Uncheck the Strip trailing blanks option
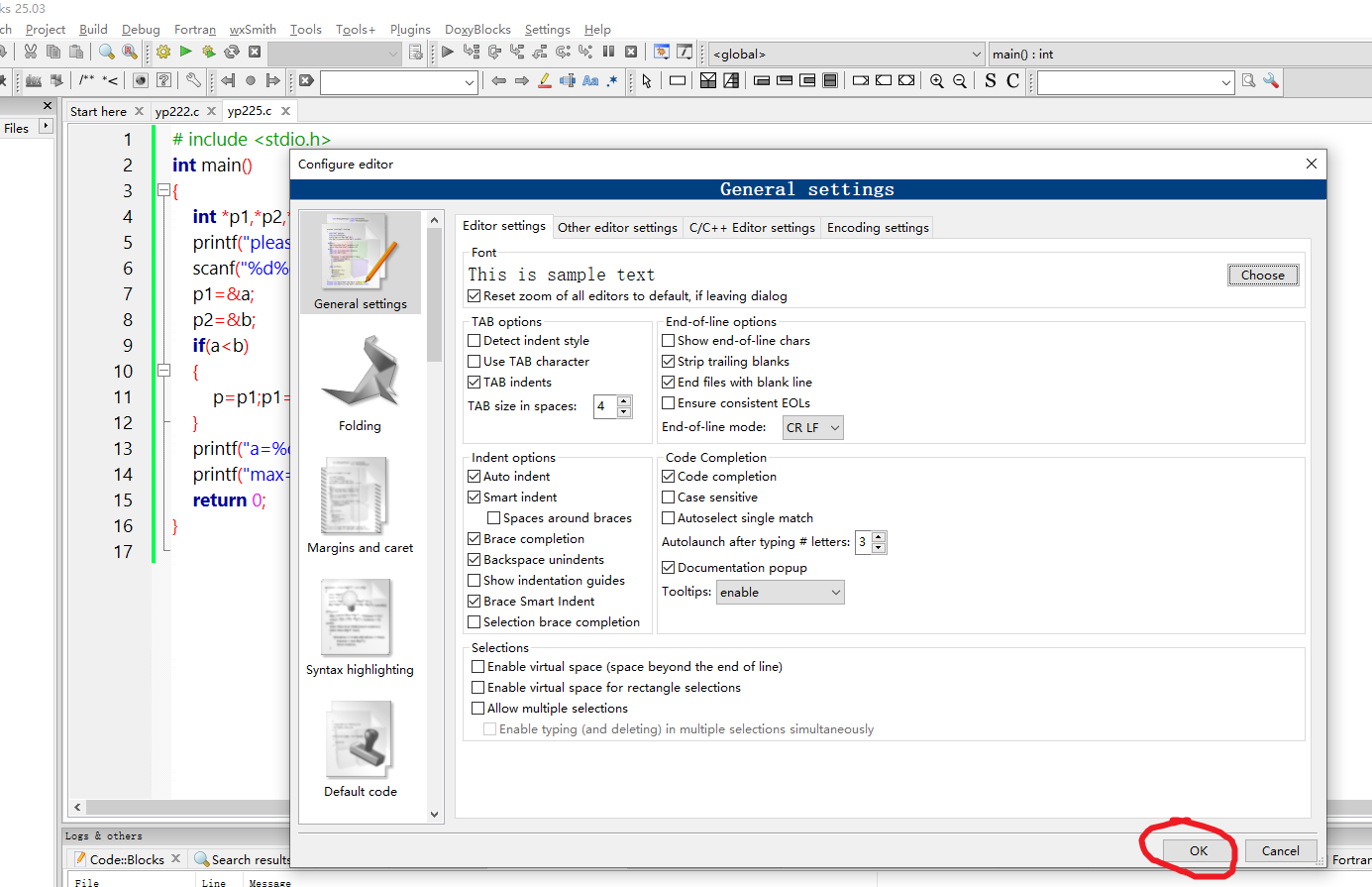The height and width of the screenshot is (887, 1372). pos(668,362)
